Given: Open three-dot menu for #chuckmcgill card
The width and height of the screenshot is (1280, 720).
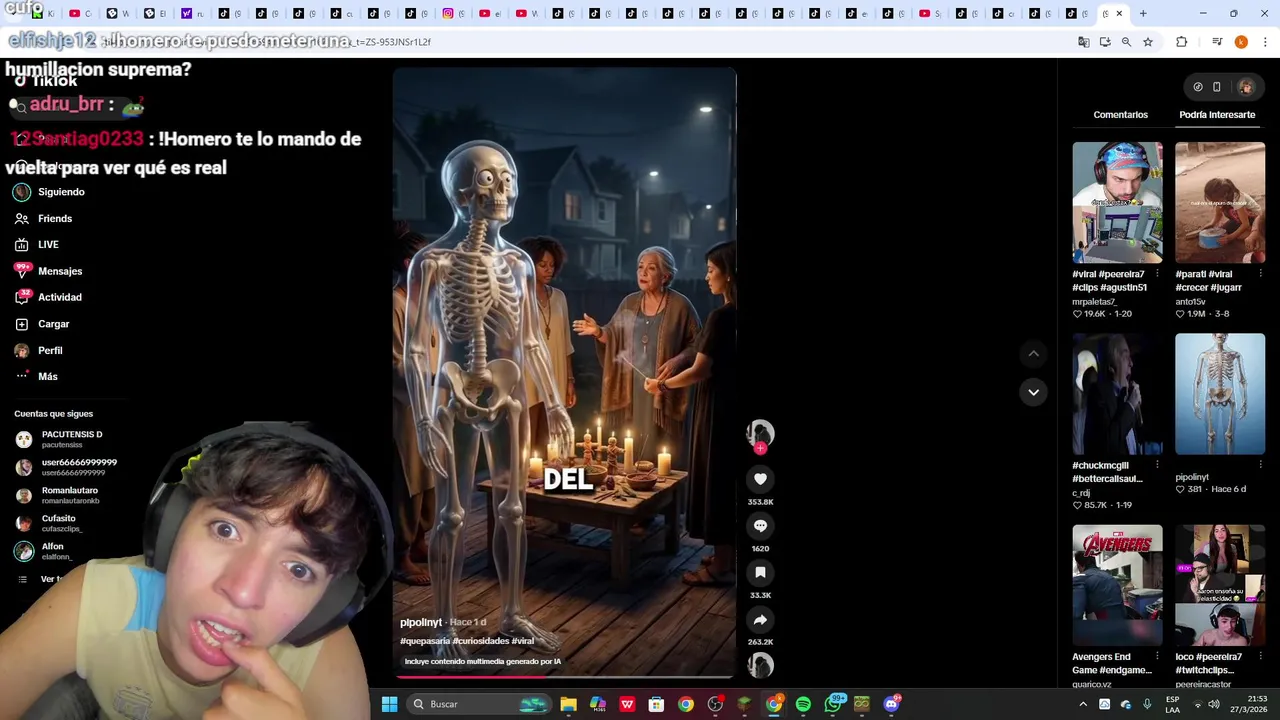Looking at the screenshot, I should coord(1157,465).
